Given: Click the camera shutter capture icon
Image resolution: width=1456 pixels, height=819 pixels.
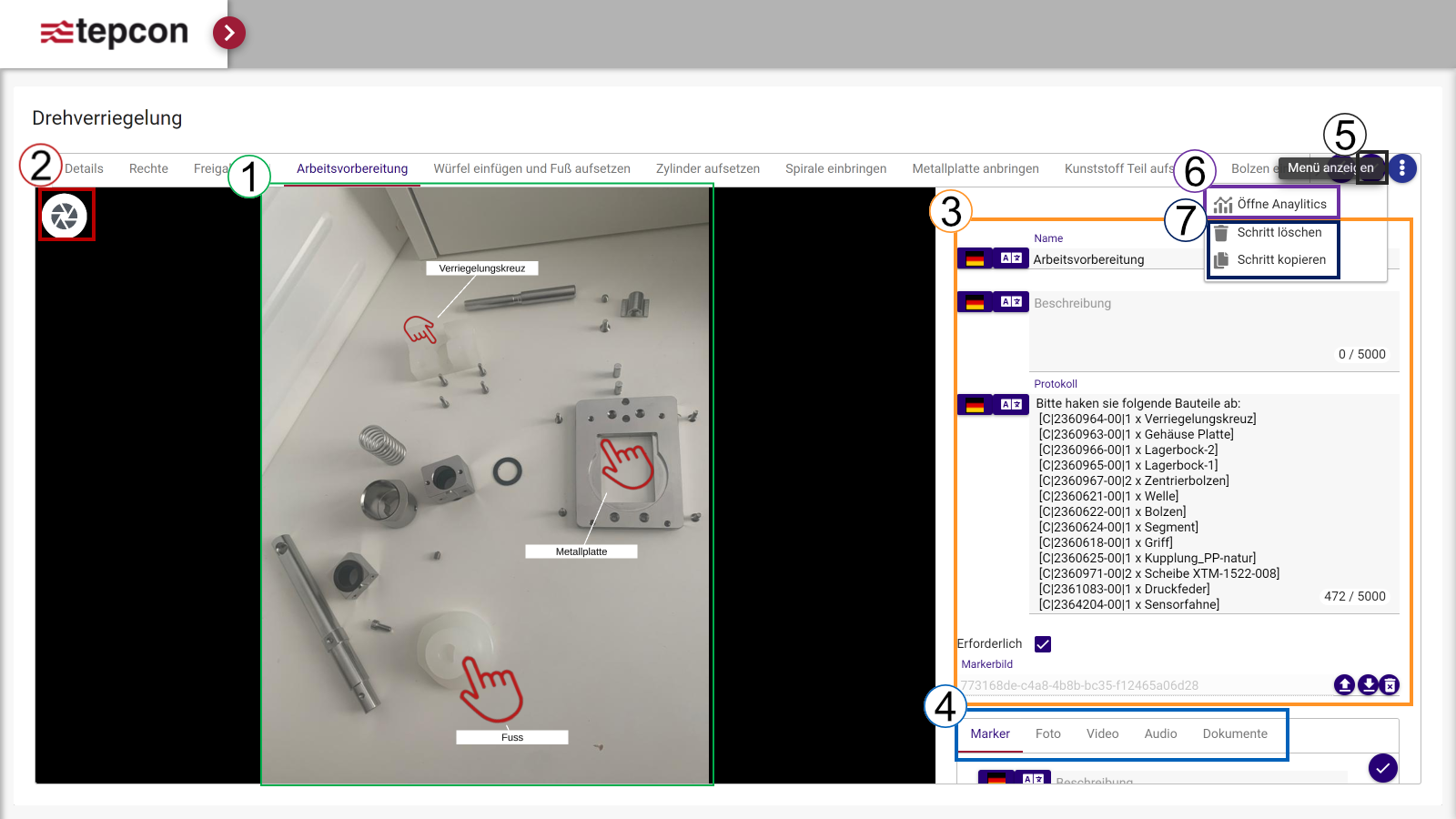Looking at the screenshot, I should click(65, 216).
